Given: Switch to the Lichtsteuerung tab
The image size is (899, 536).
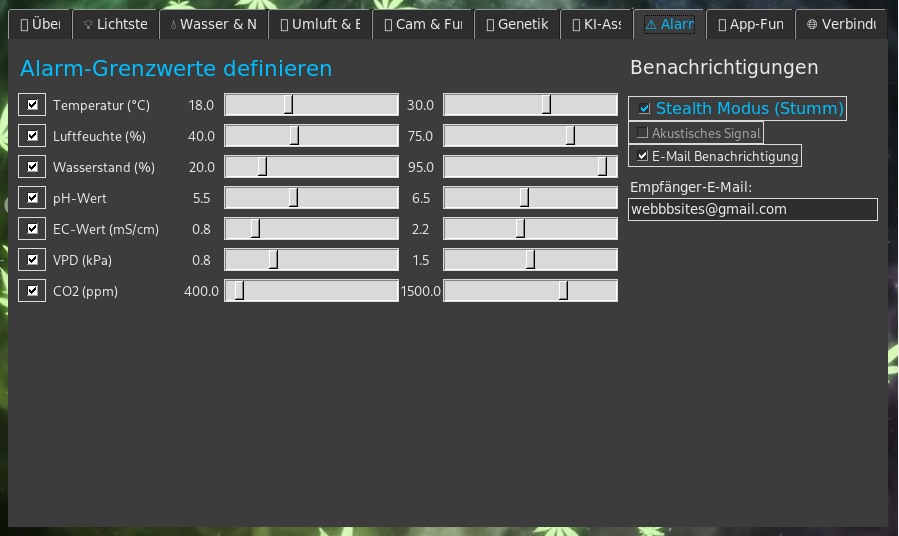Looking at the screenshot, I should [x=116, y=24].
